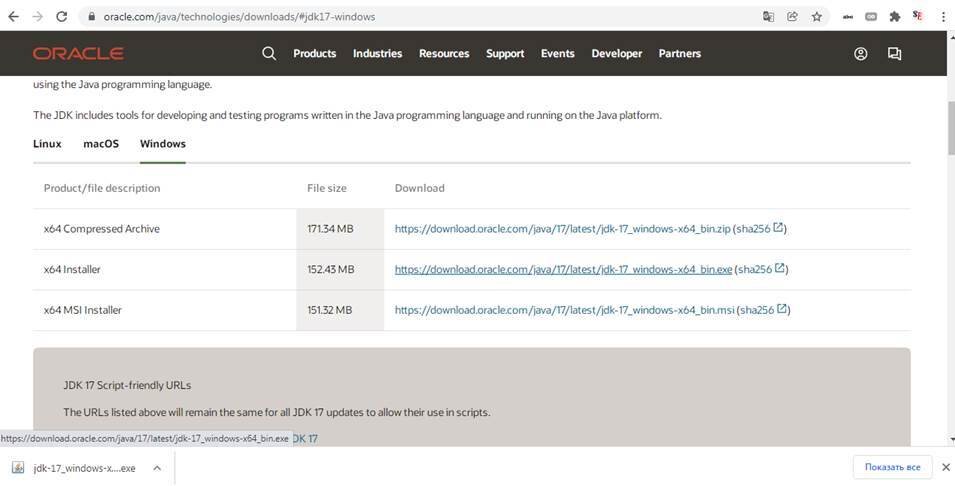Open the Products menu
Image resolution: width=955 pixels, height=486 pixels.
314,54
